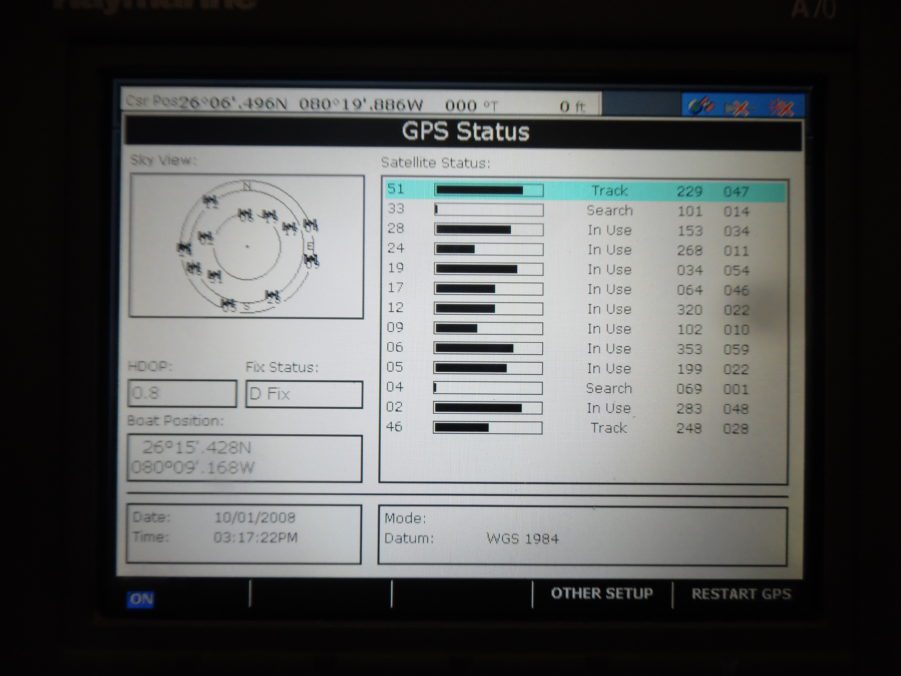This screenshot has height=676, width=901.
Task: Click the GPS Status title bar
Action: point(463,132)
